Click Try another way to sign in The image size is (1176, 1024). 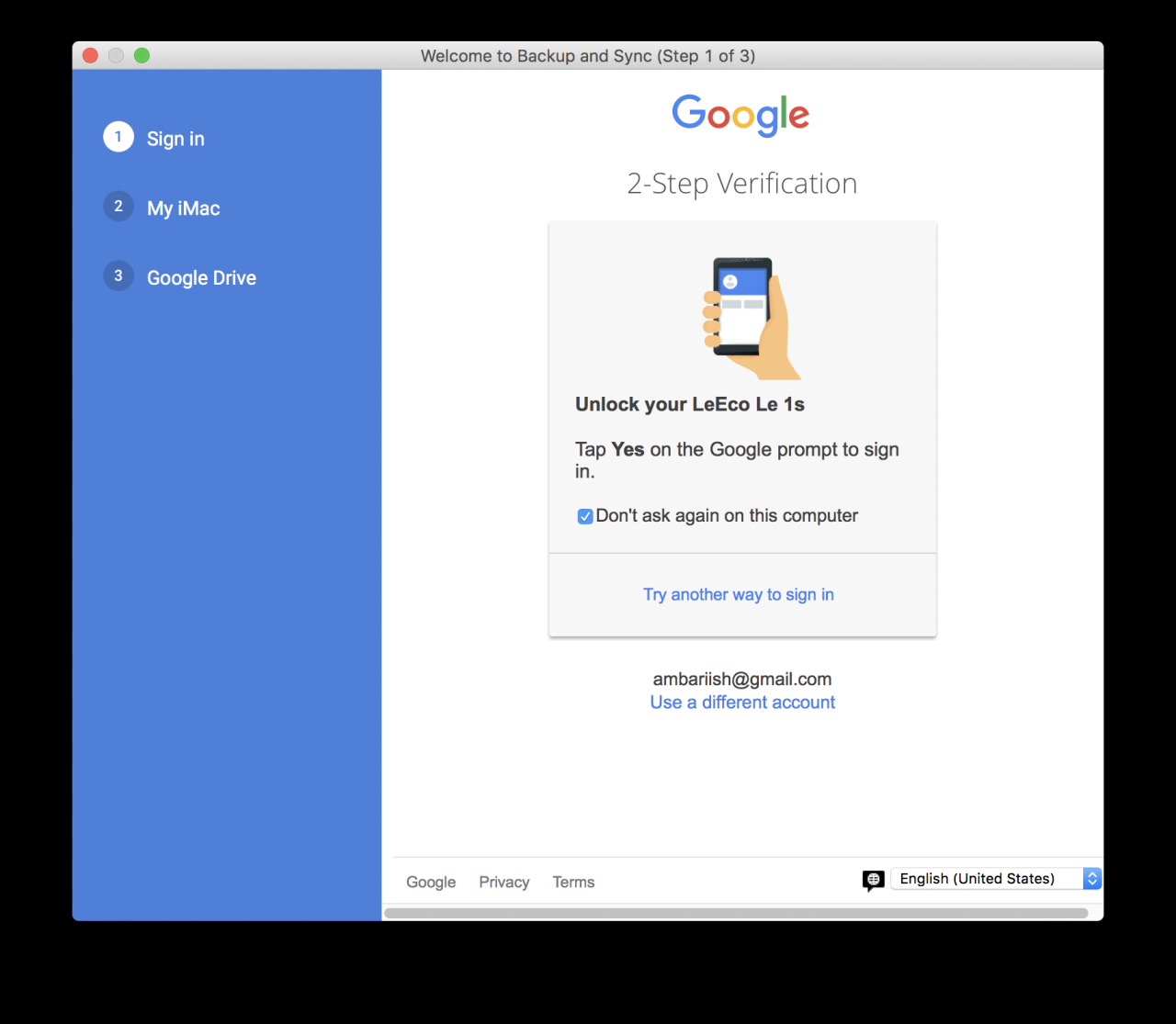[x=739, y=594]
